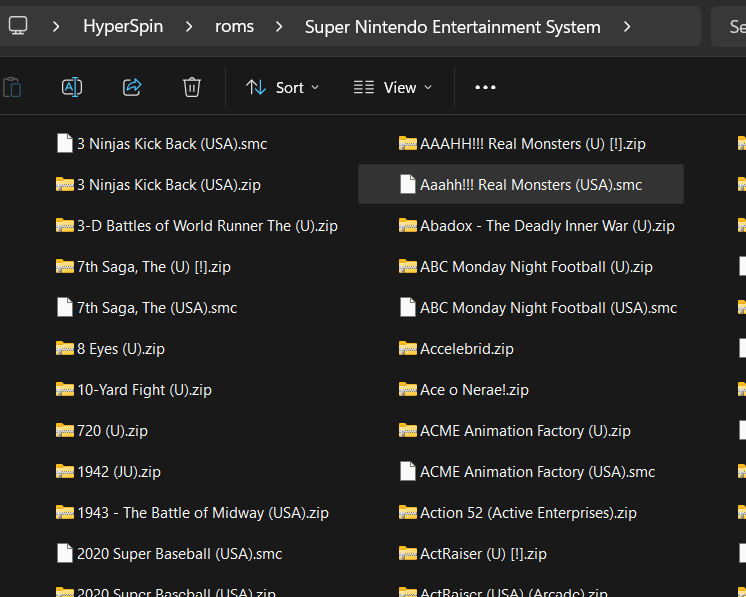The height and width of the screenshot is (597, 746).
Task: Select file name ABC Monday Night Football (U).zip
Action: pos(536,267)
